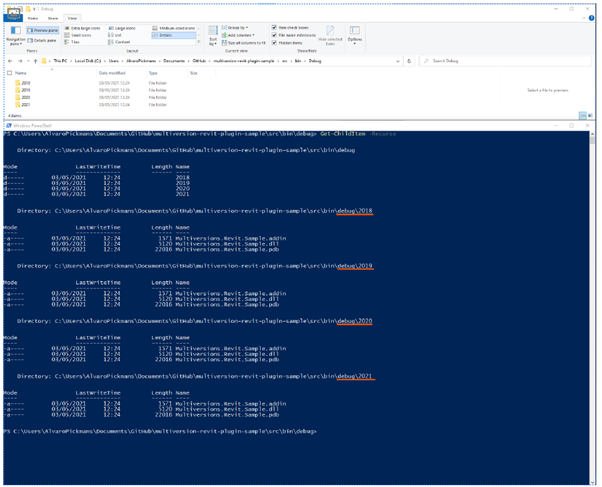The height and width of the screenshot is (487, 602).
Task: Go back using the Back arrow
Action: (x=10, y=61)
